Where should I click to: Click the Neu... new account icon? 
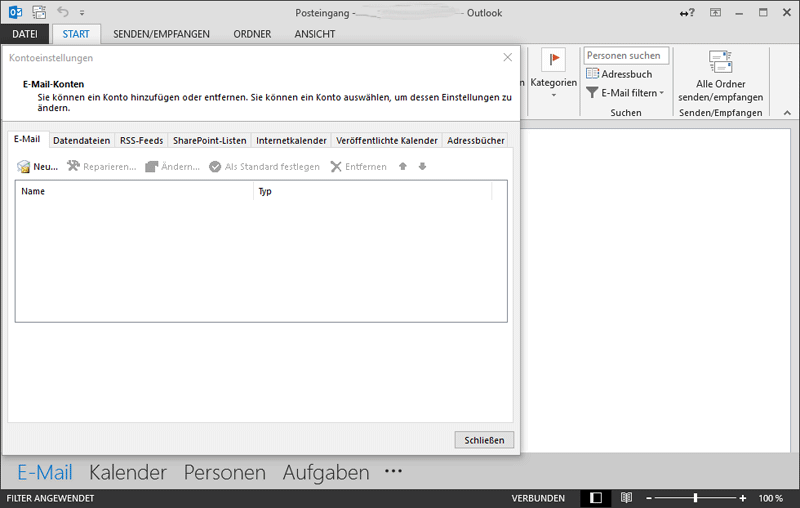[x=24, y=167]
